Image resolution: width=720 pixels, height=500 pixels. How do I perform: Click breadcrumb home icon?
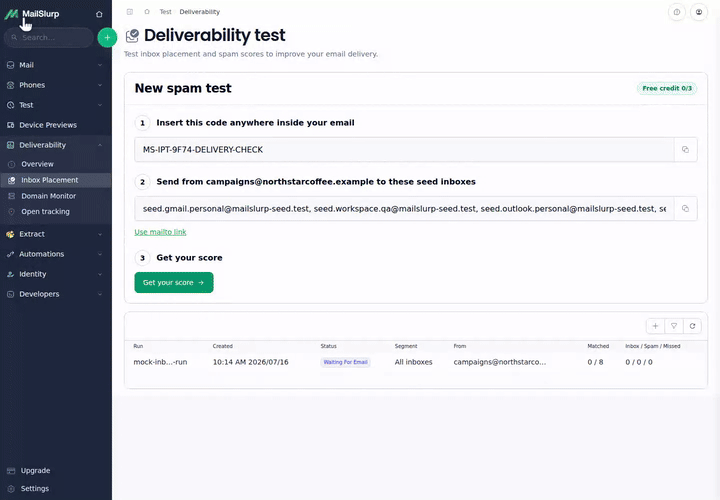tap(147, 12)
